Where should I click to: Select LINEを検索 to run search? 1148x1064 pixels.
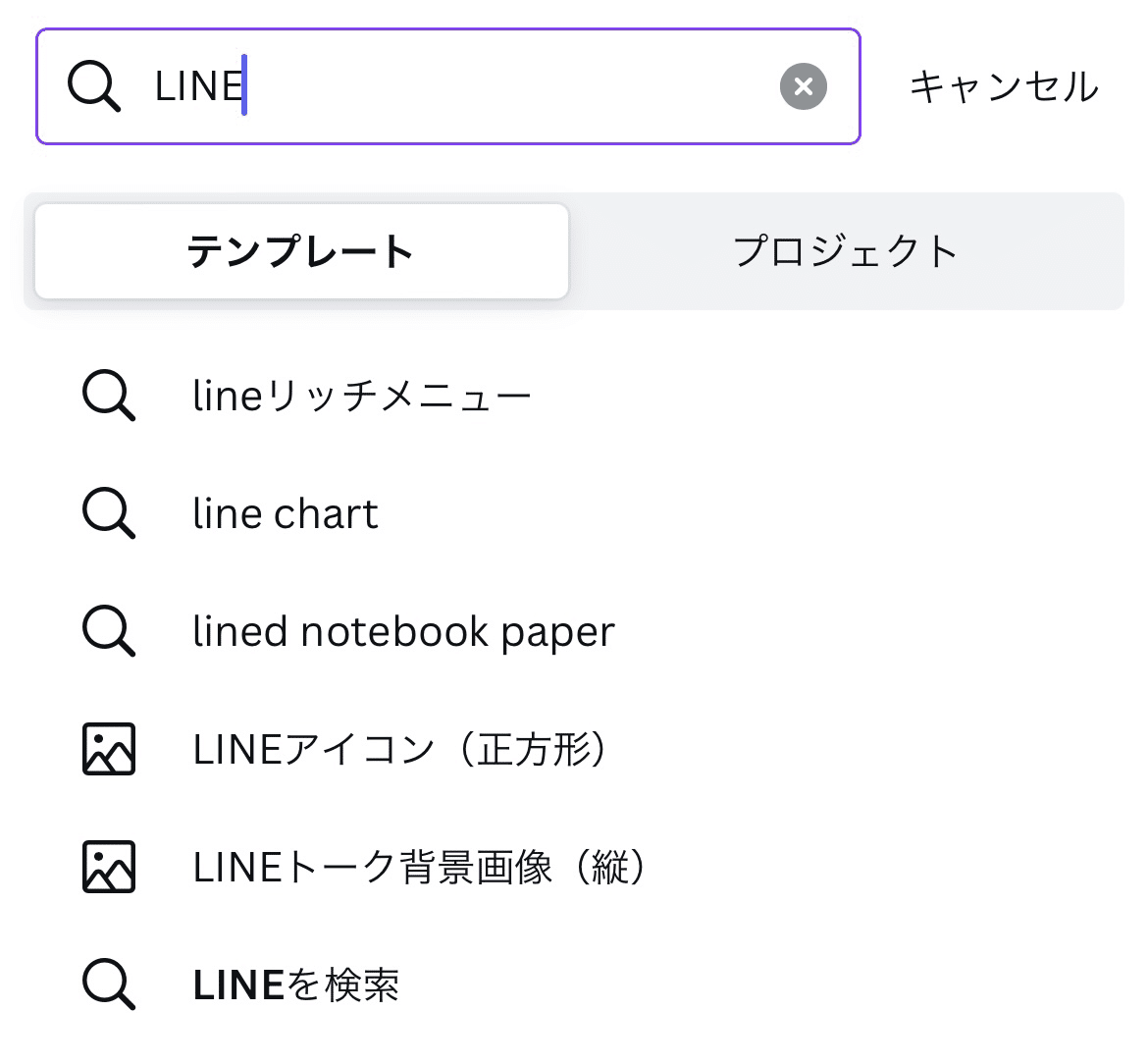point(295,984)
